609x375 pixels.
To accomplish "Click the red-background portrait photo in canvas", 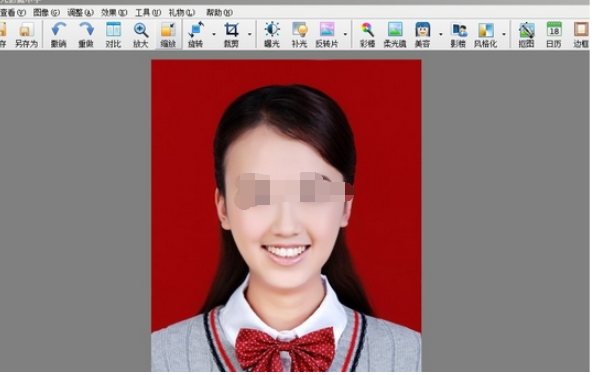I will click(x=286, y=215).
